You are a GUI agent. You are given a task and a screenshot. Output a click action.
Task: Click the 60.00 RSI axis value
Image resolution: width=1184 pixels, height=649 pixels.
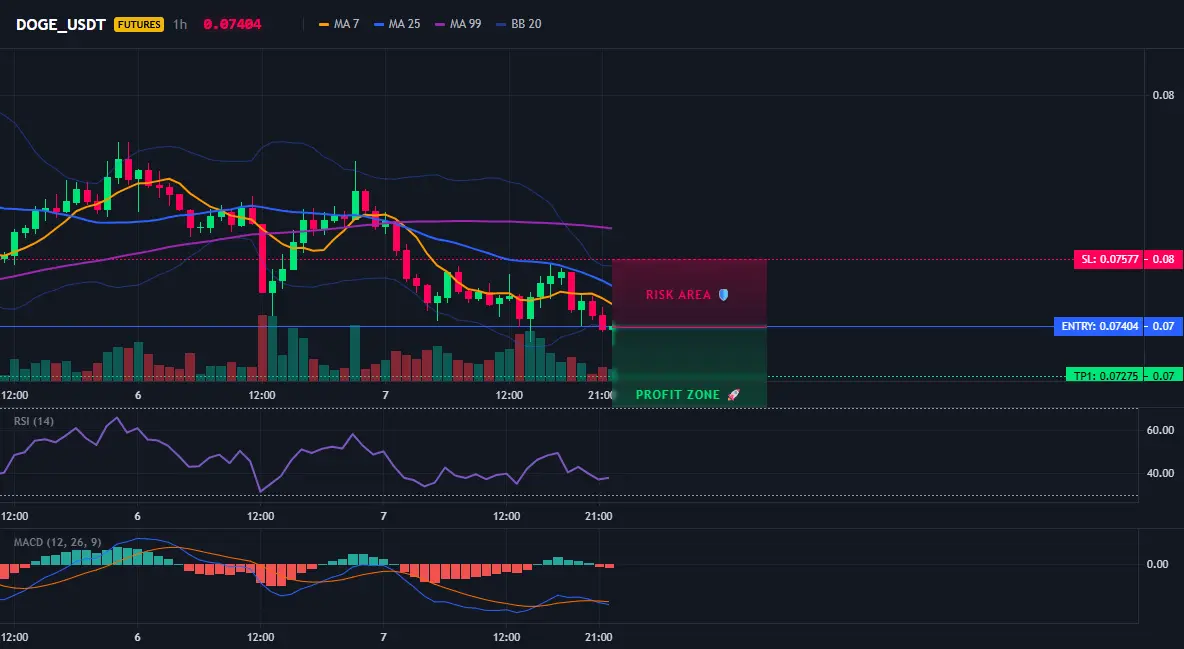tap(1161, 430)
